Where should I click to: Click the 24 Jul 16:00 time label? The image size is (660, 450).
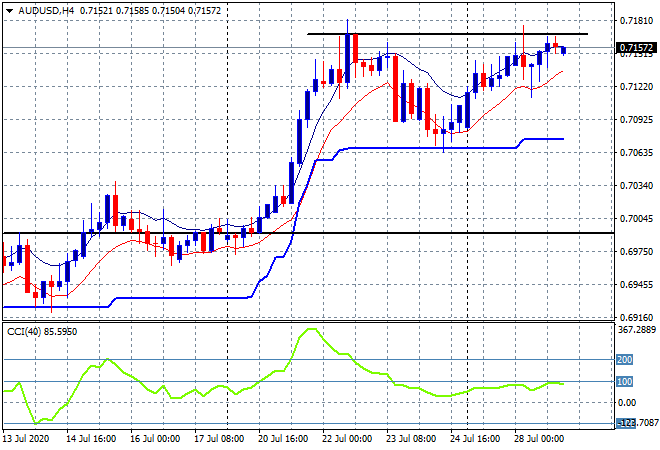pos(475,439)
